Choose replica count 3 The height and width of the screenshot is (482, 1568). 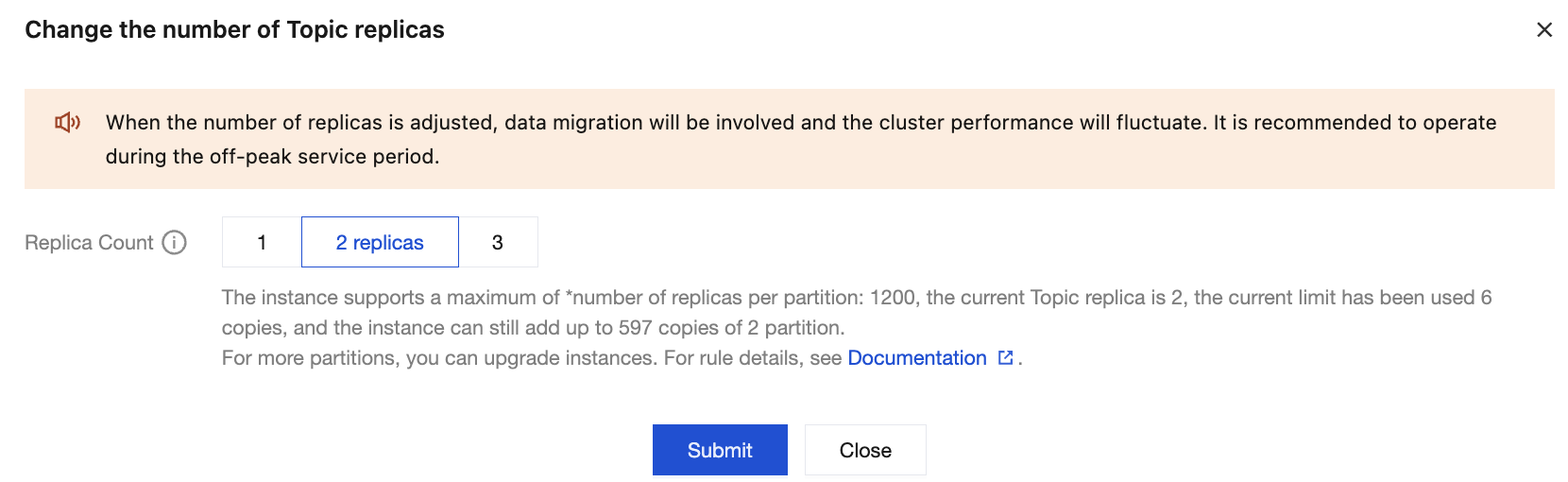[x=498, y=243]
